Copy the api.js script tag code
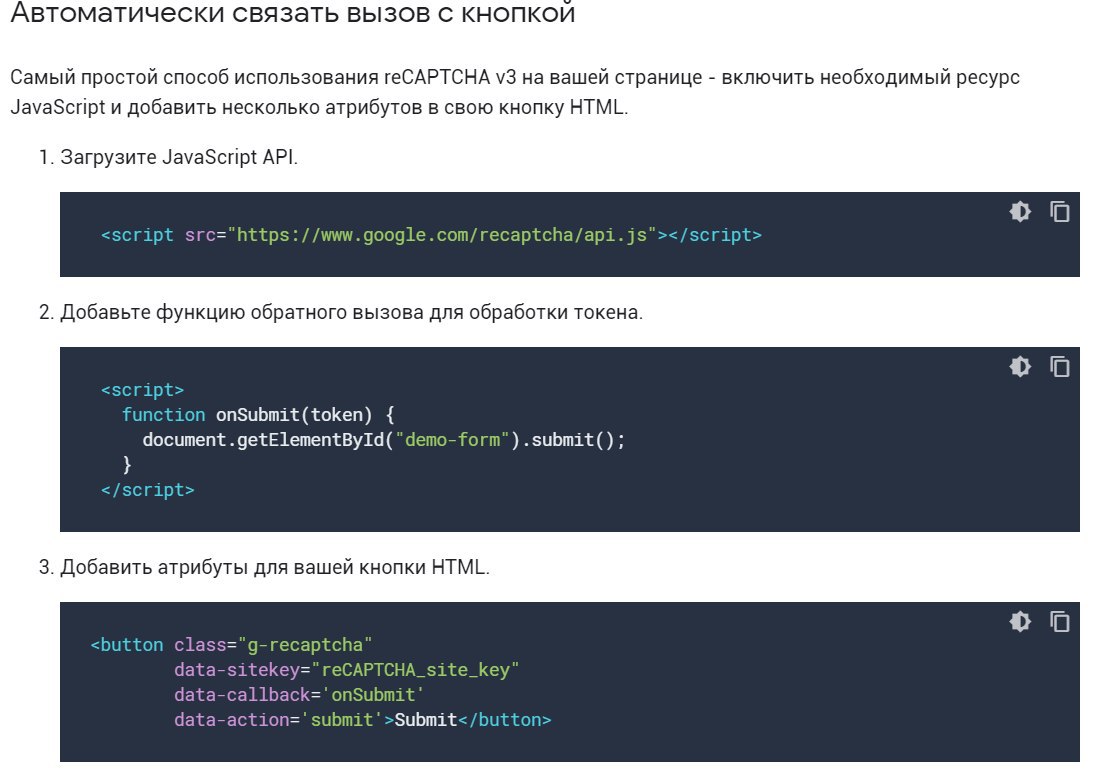The width and height of the screenshot is (1109, 772). (1059, 211)
